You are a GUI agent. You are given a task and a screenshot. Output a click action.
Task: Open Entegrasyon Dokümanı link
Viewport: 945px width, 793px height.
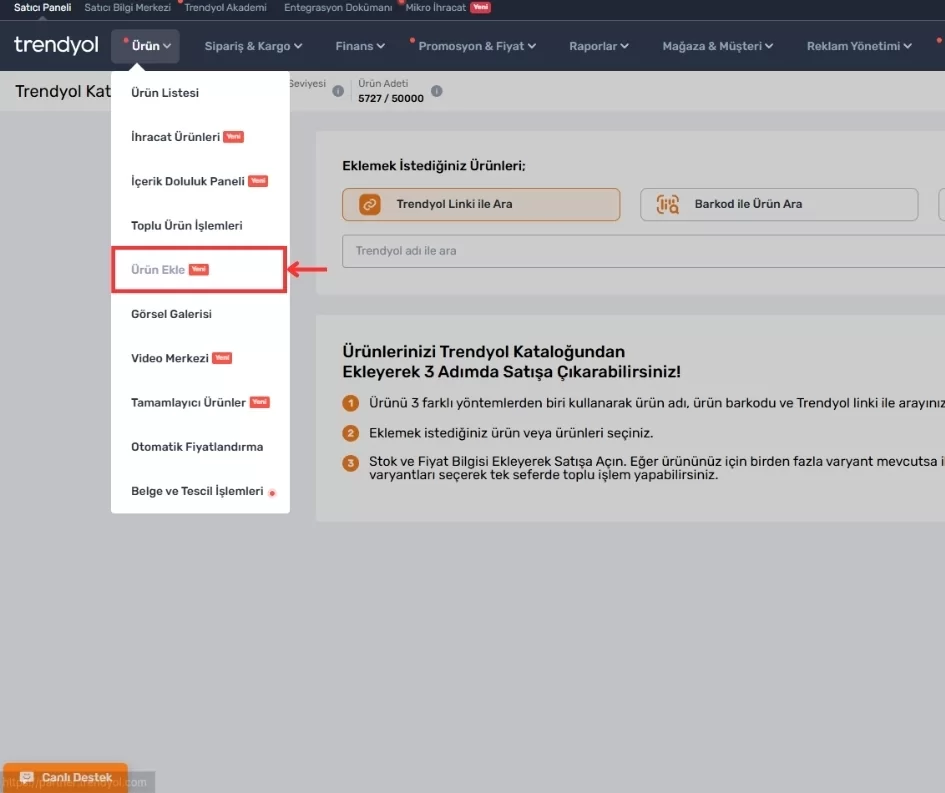(338, 8)
